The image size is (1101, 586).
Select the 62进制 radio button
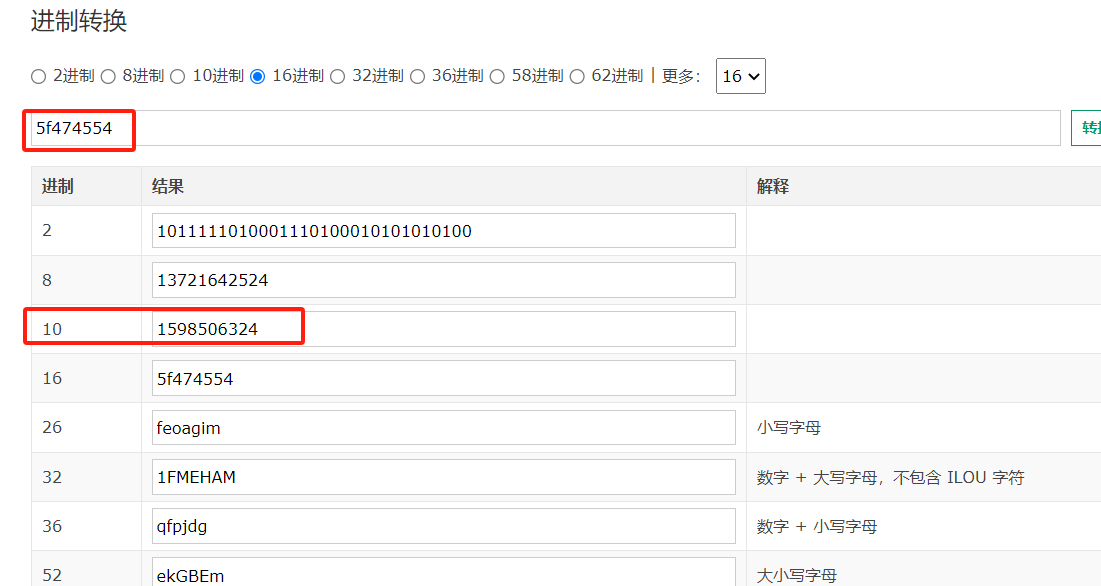[577, 76]
